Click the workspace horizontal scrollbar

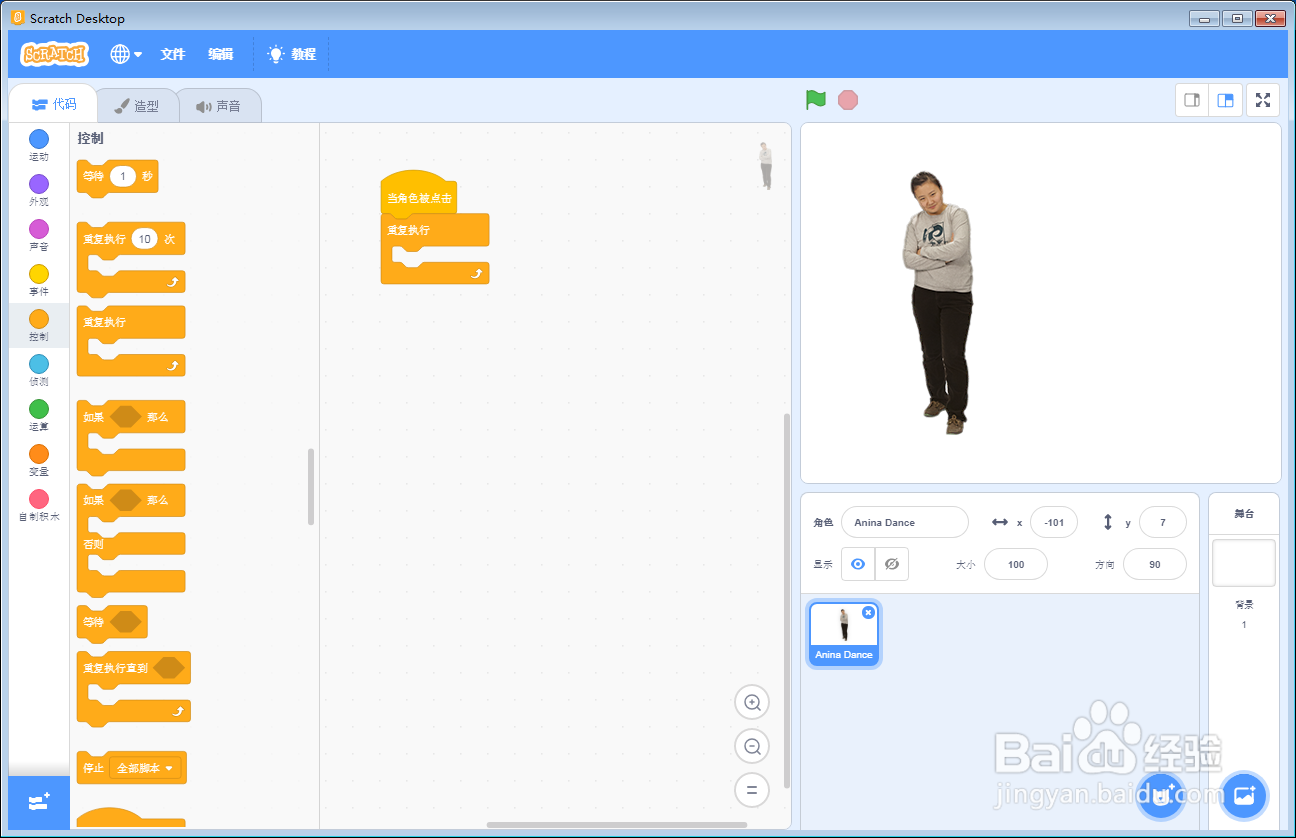pos(617,825)
